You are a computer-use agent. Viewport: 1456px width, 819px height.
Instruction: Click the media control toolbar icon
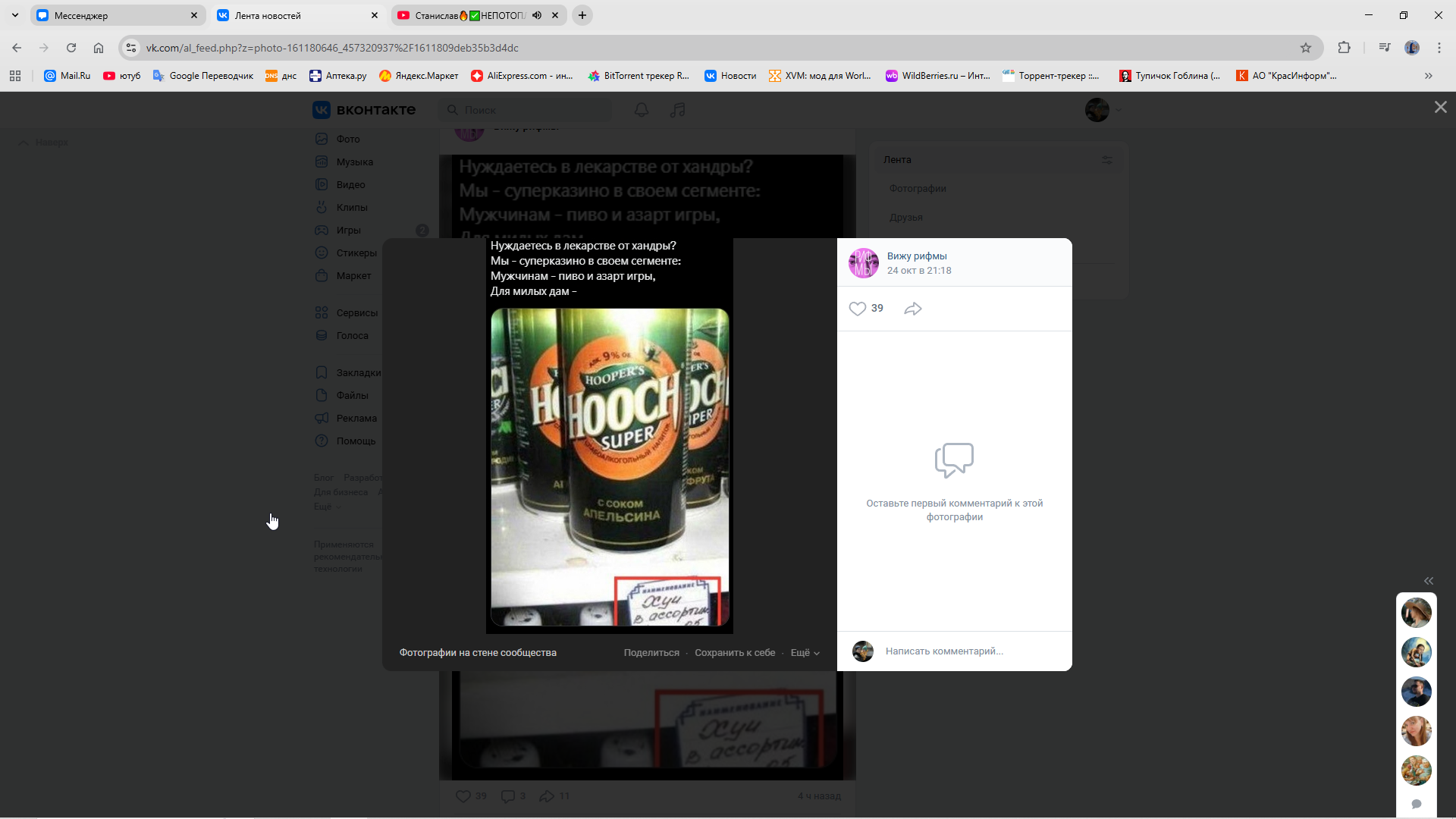tap(1384, 48)
